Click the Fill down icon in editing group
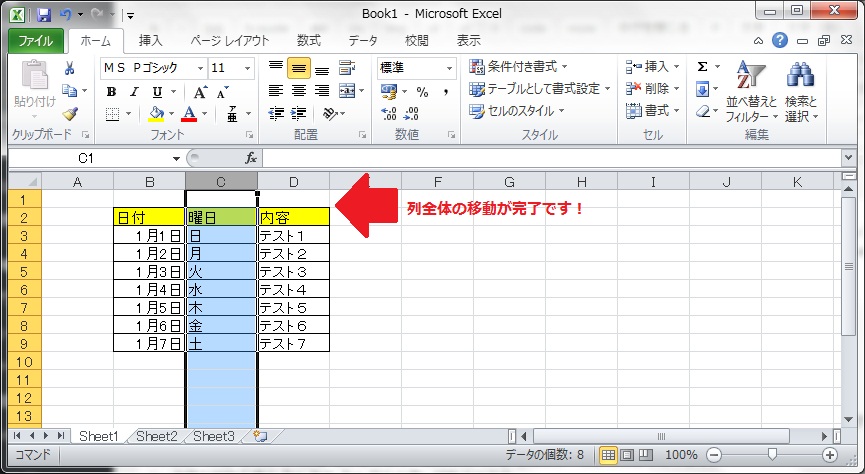 coord(702,89)
